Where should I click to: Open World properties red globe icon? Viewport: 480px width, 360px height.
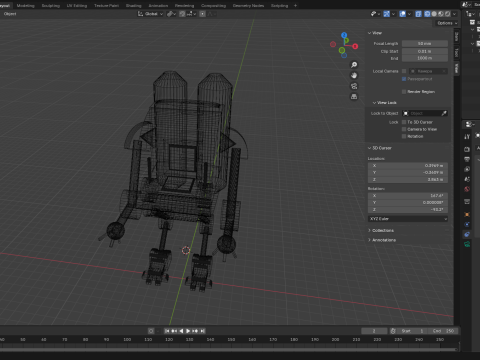[467, 189]
